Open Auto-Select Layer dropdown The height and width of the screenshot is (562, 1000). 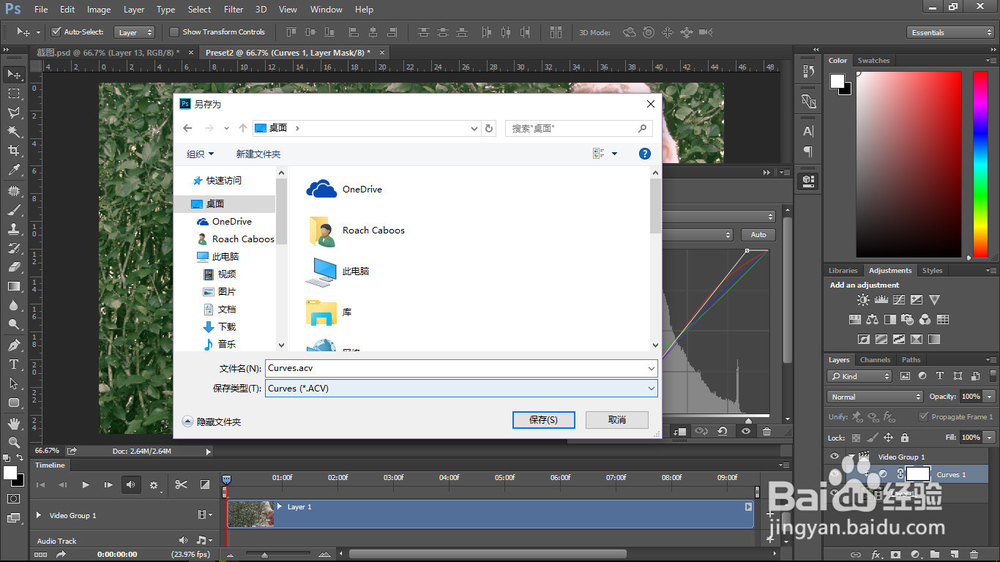(x=135, y=32)
